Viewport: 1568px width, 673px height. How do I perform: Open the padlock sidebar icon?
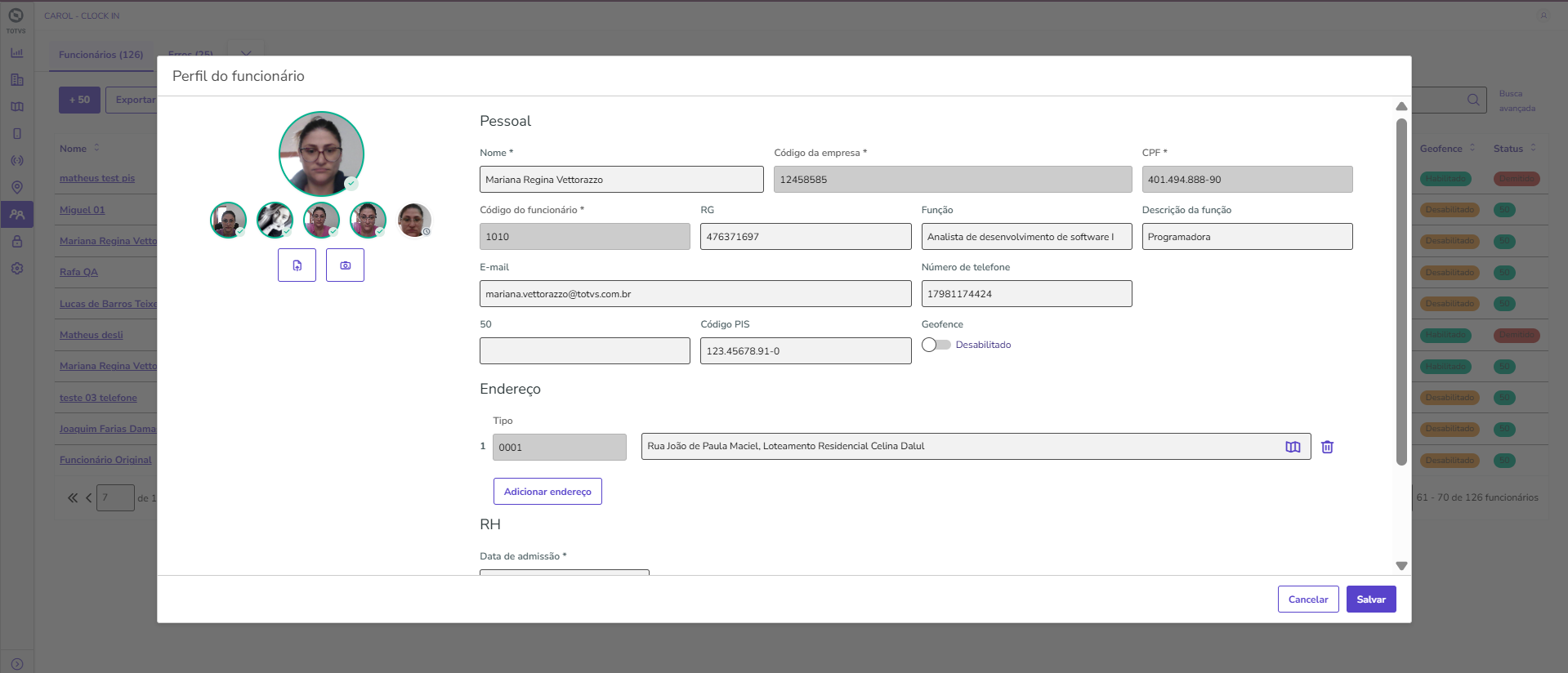tap(17, 242)
